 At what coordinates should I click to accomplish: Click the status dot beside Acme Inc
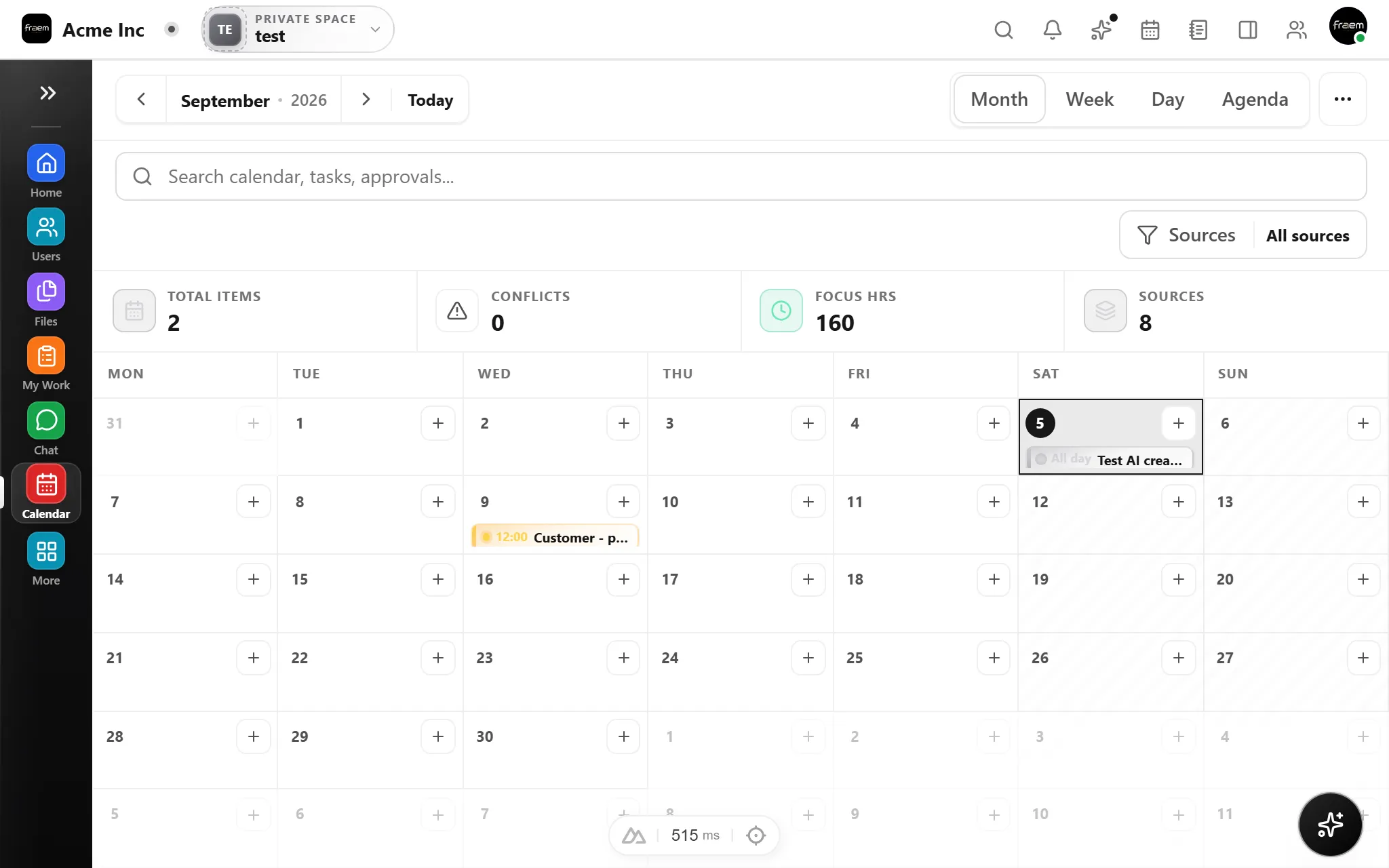click(172, 29)
